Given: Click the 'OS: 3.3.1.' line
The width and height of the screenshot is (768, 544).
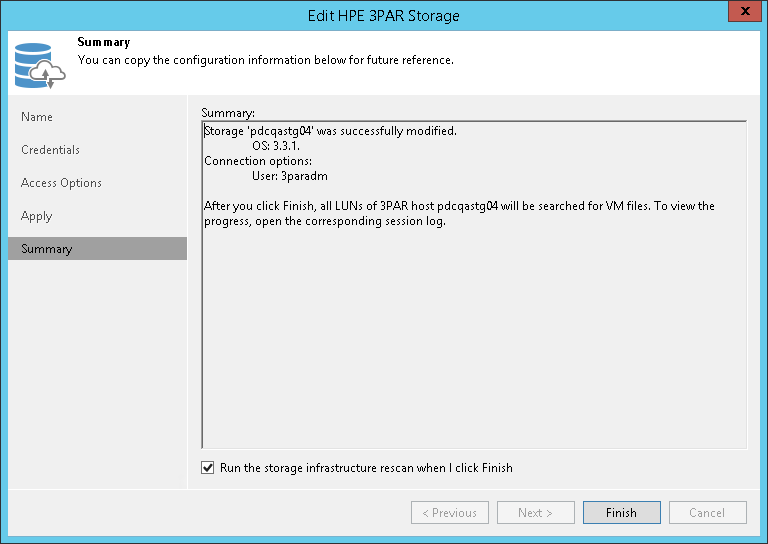Looking at the screenshot, I should (x=276, y=146).
